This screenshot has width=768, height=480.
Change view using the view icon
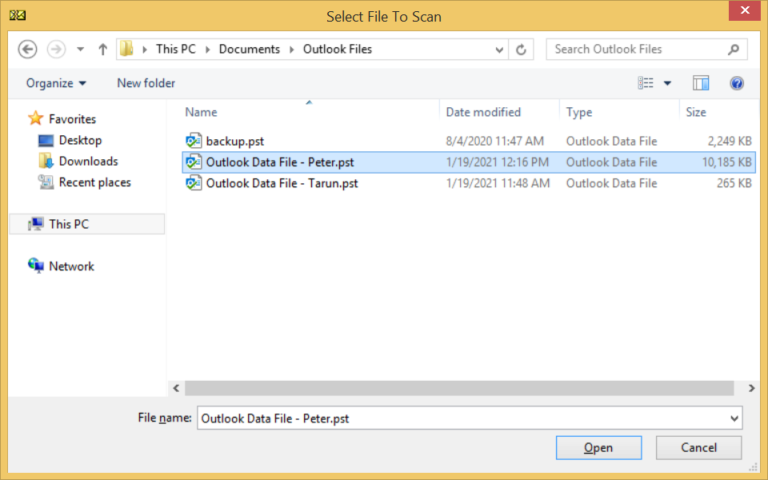(645, 83)
